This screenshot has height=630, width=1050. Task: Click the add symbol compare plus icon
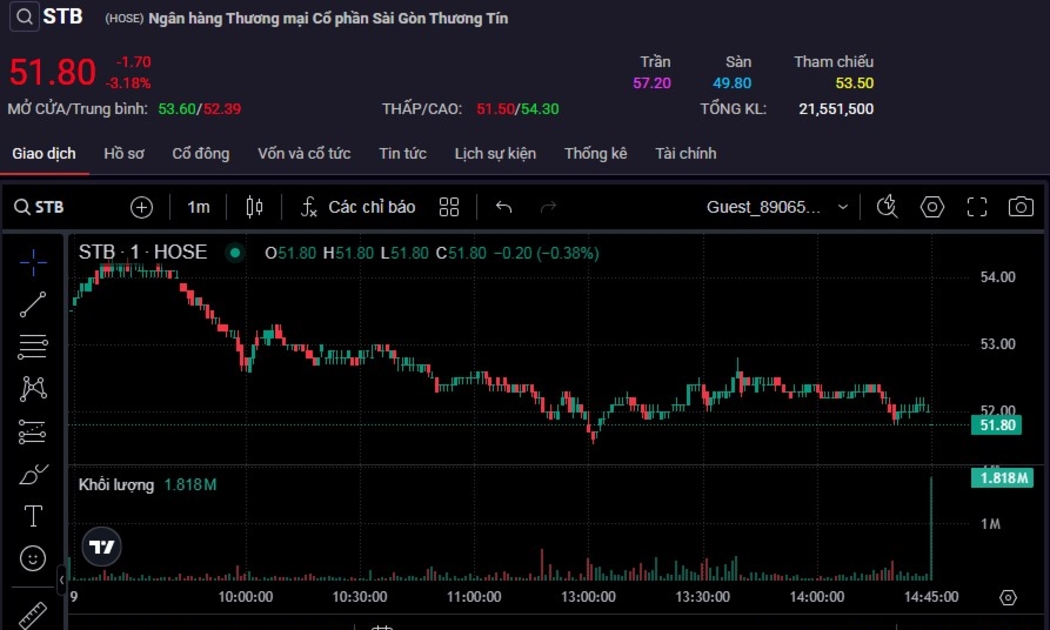(x=142, y=207)
